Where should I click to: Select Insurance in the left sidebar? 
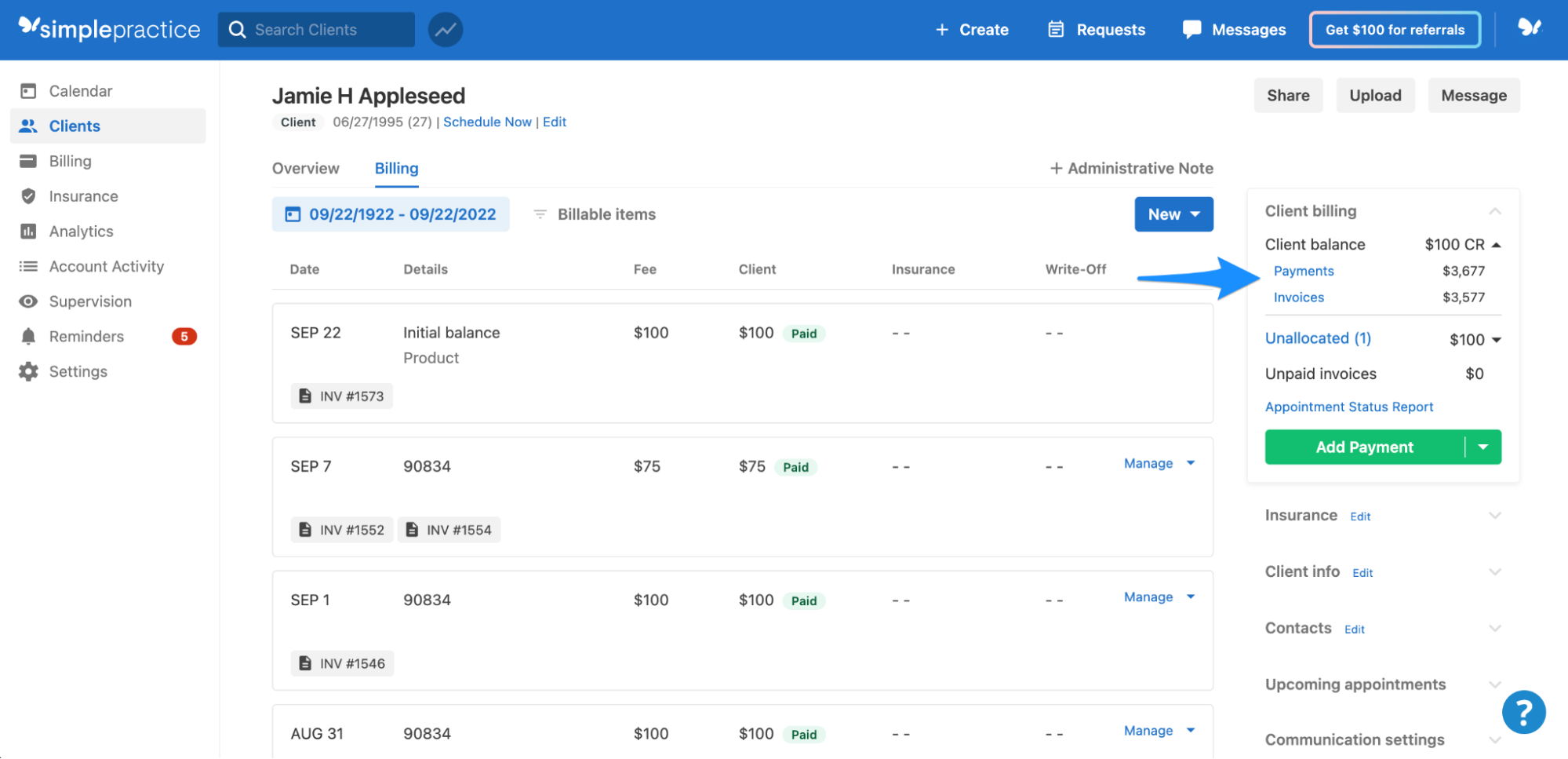pos(82,195)
